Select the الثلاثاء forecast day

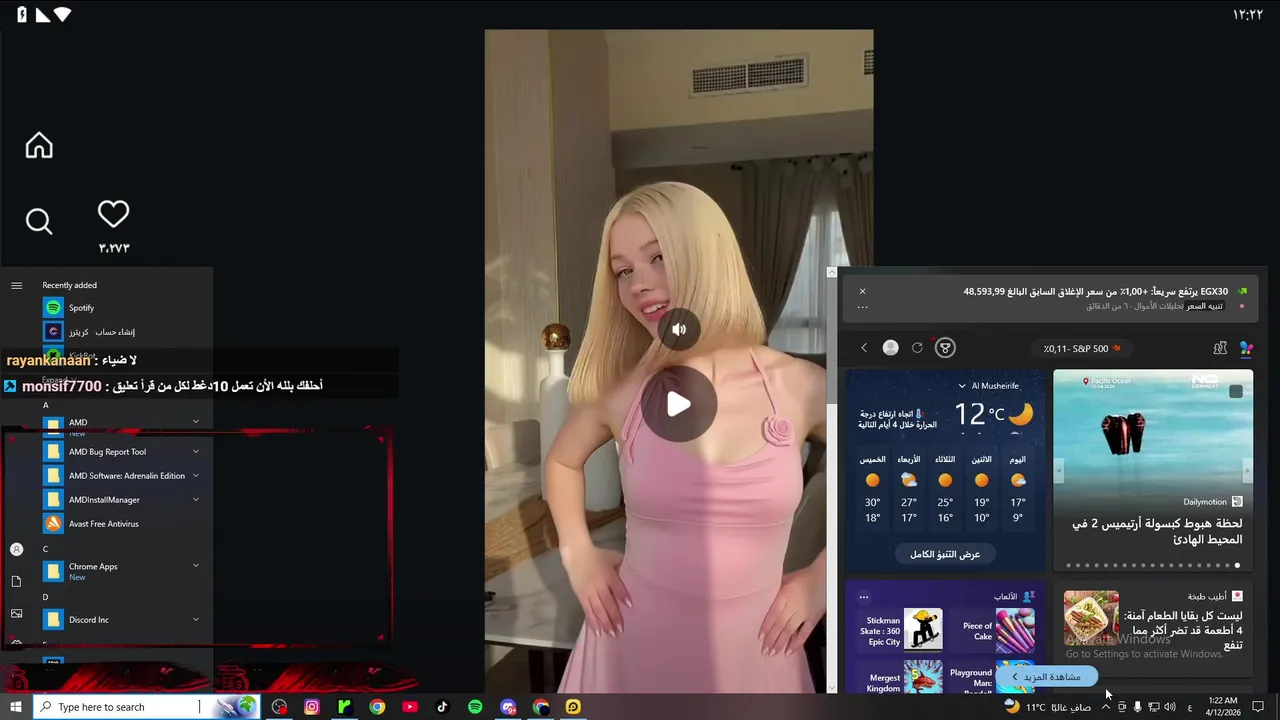tap(945, 490)
